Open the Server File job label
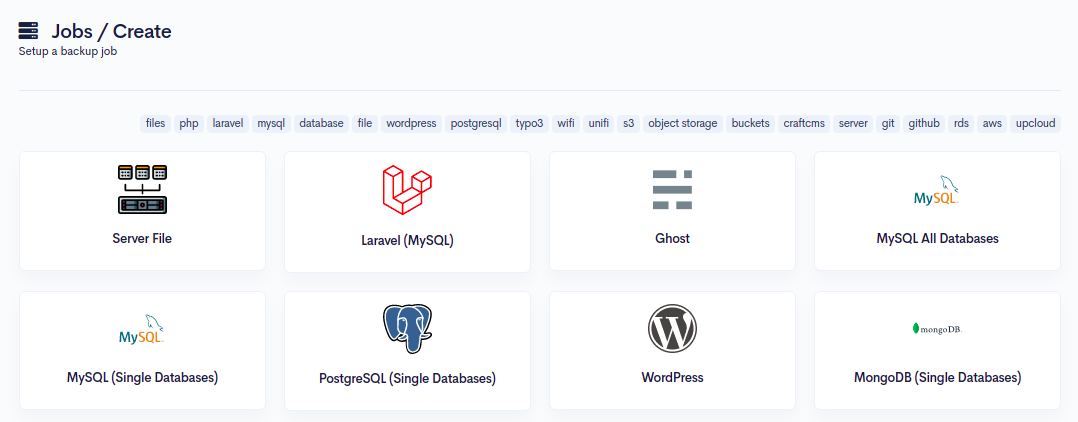This screenshot has width=1078, height=422. point(142,238)
